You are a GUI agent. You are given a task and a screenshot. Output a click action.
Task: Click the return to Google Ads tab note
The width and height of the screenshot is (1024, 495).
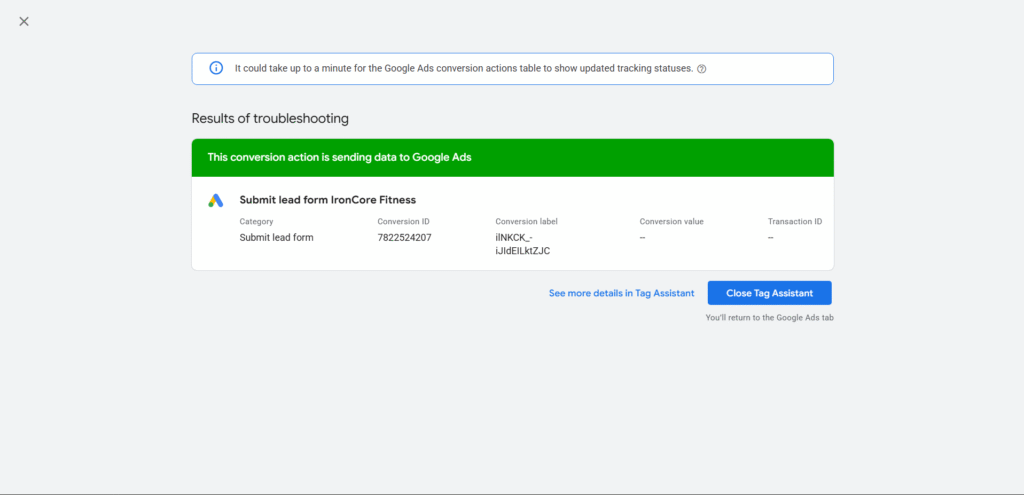(769, 317)
